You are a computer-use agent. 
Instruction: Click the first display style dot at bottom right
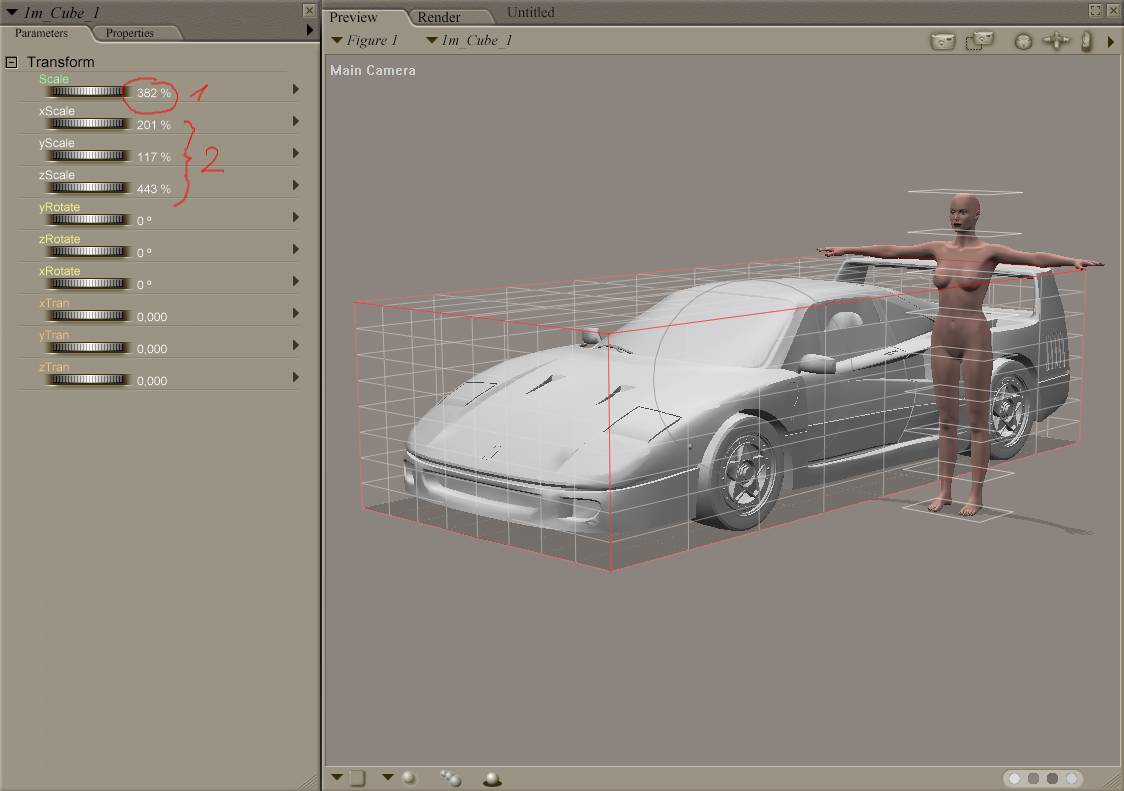[x=1015, y=778]
